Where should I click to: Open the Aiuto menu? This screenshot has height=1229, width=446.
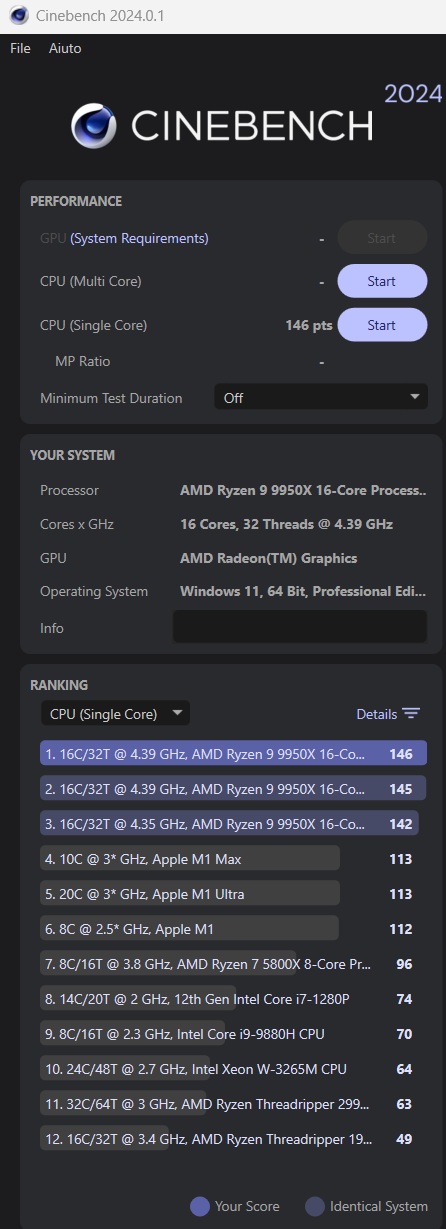point(65,48)
